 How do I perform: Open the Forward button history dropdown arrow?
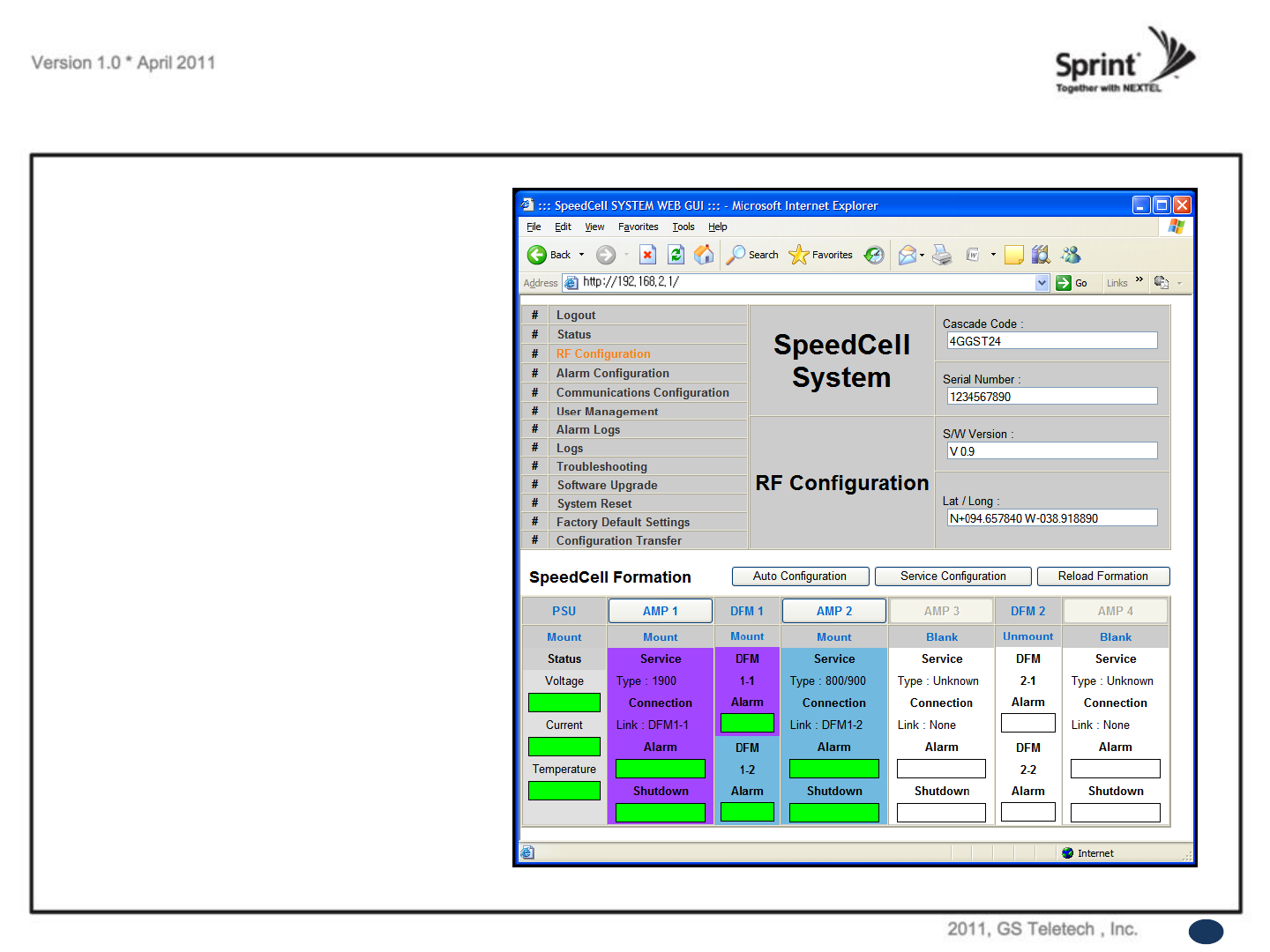626,255
